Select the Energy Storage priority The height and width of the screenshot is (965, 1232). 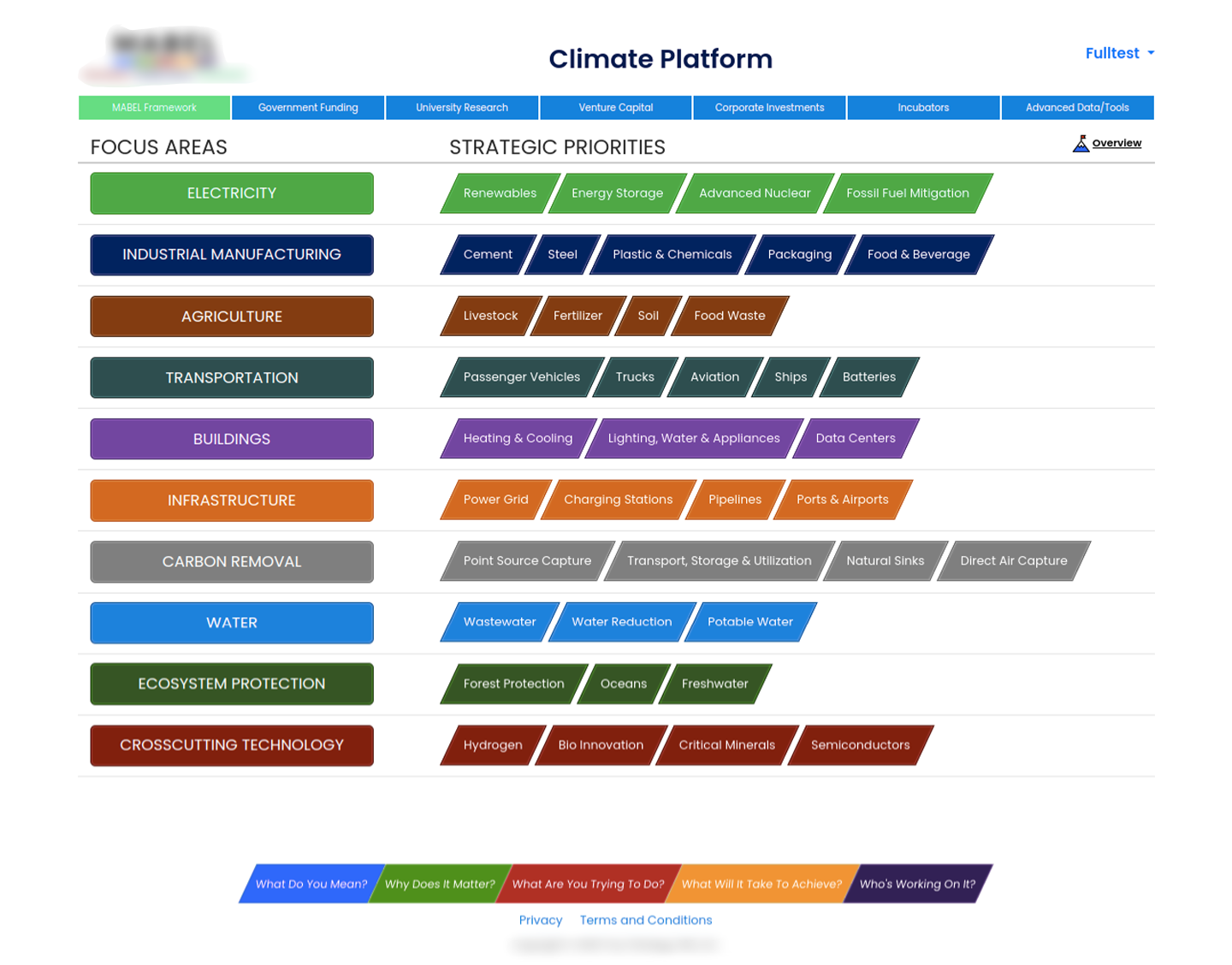pos(618,193)
